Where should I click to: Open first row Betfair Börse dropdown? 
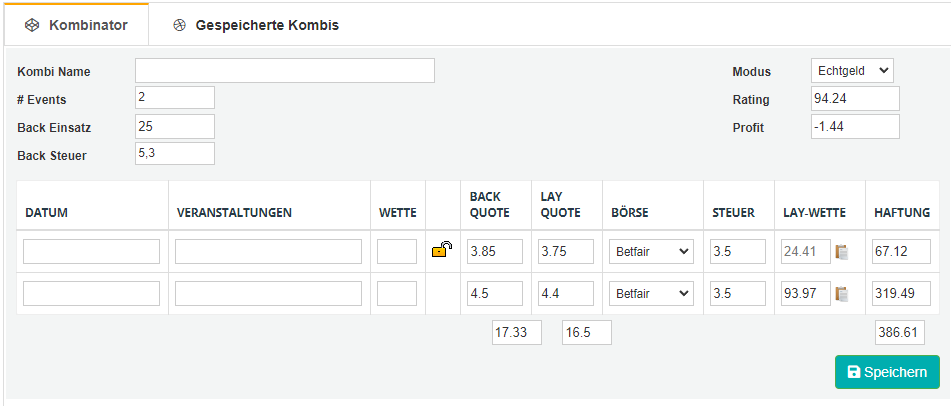tap(651, 251)
